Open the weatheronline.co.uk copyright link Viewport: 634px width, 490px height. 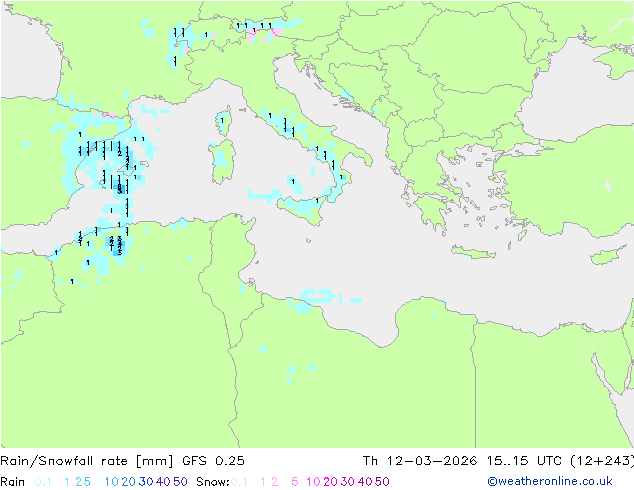coord(550,481)
